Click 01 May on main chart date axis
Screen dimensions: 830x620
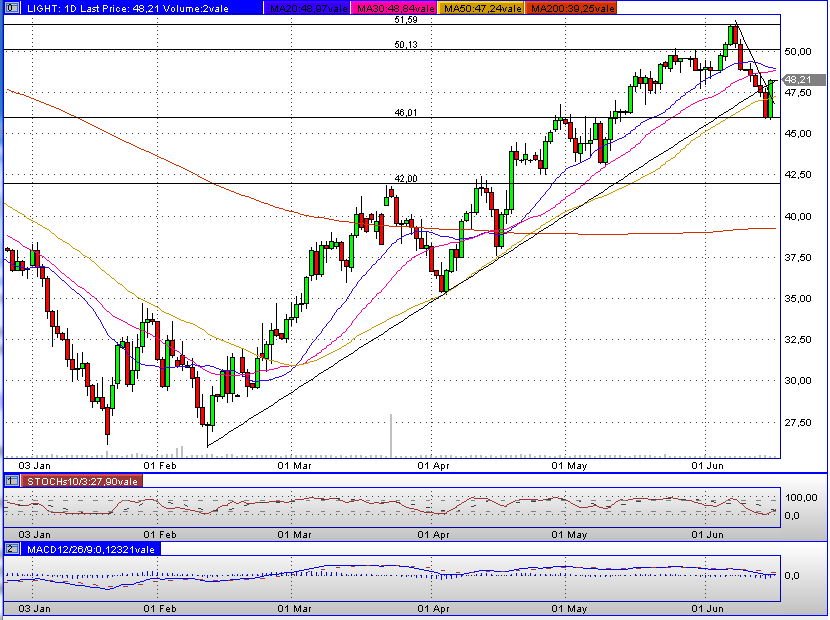pos(569,465)
